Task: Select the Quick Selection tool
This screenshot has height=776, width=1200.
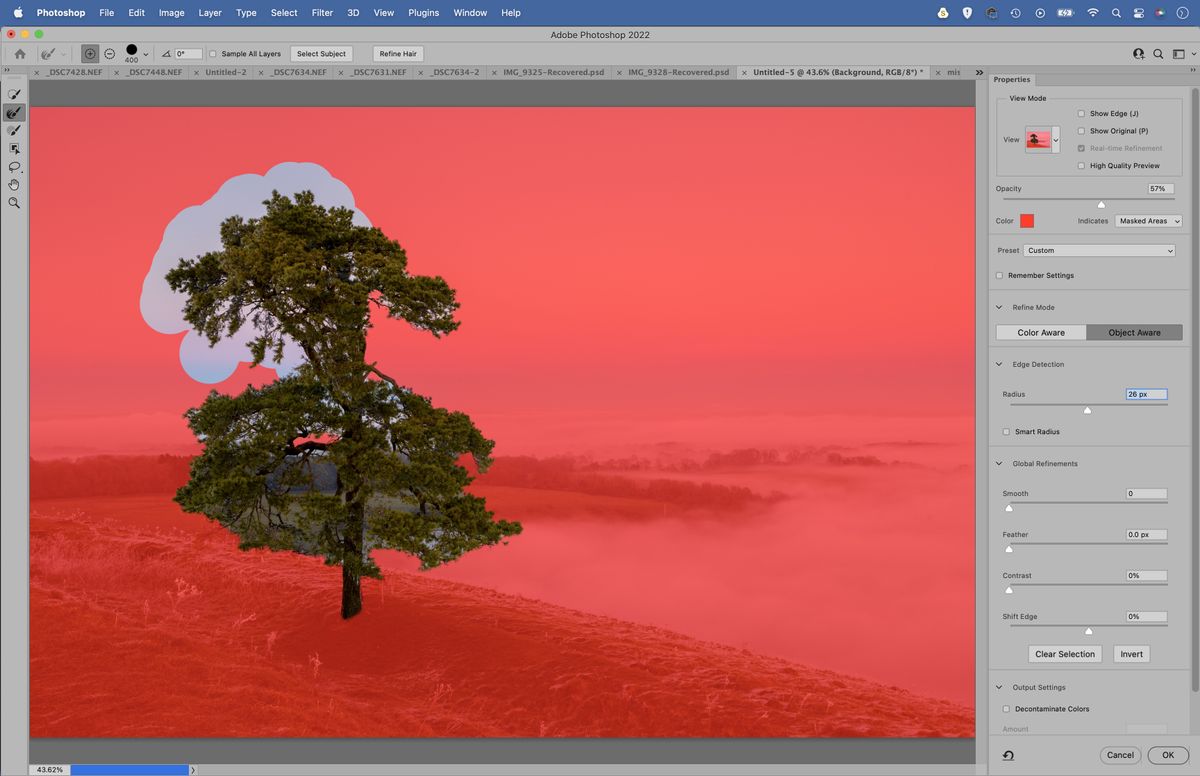Action: [14, 93]
